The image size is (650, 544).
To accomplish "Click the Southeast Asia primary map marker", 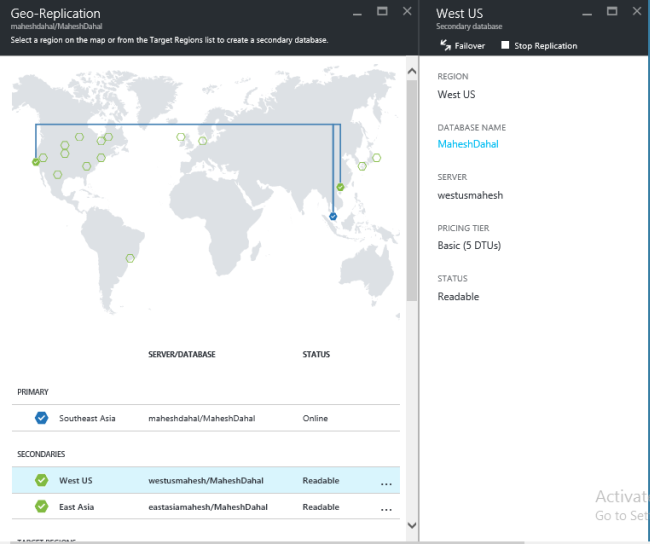I will click(x=333, y=215).
